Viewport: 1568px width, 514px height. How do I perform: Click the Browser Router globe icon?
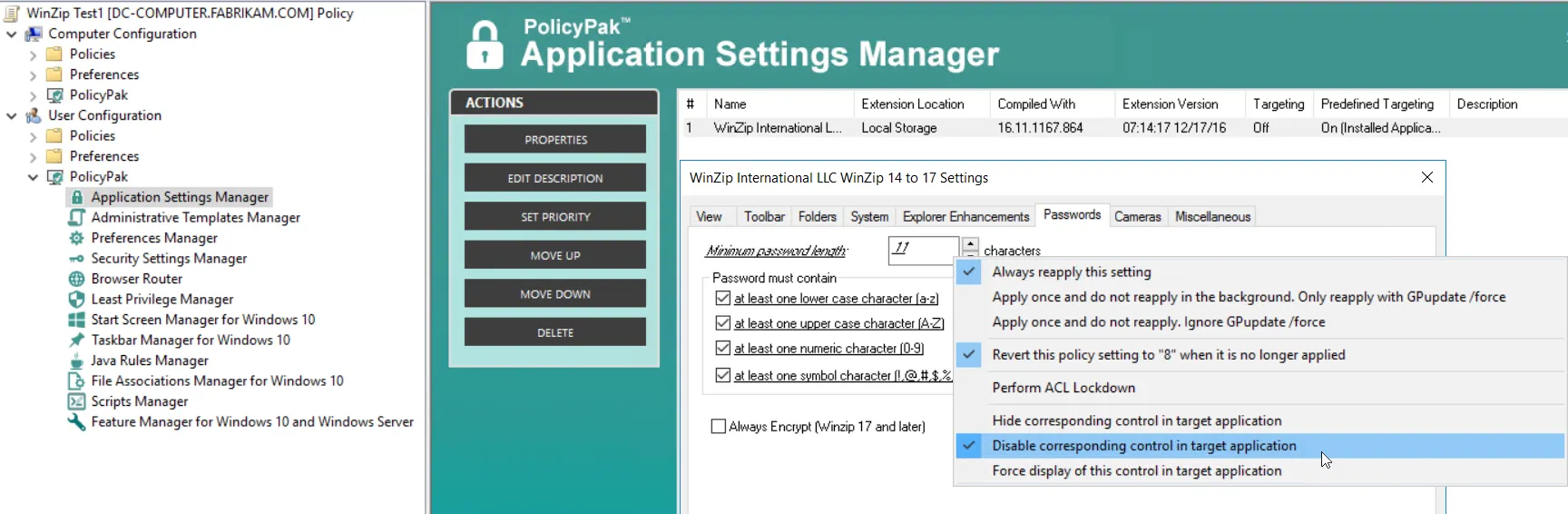tap(77, 279)
